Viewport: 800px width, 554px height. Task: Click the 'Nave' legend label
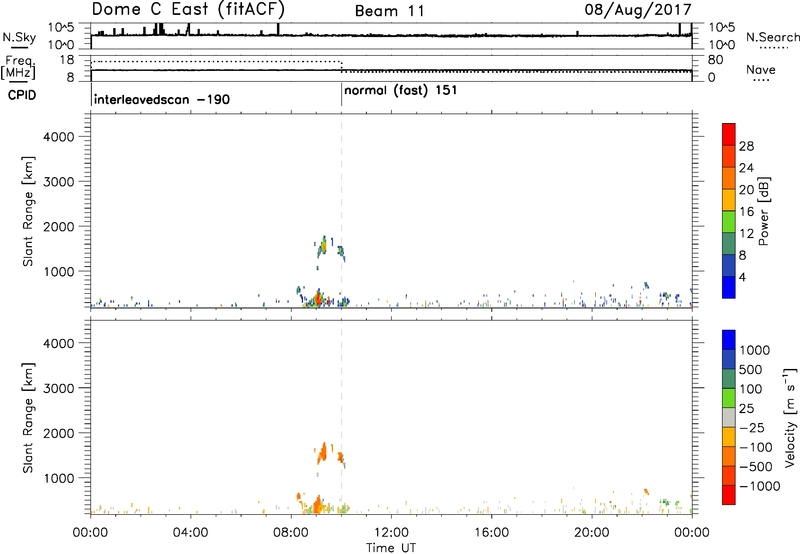click(x=761, y=70)
